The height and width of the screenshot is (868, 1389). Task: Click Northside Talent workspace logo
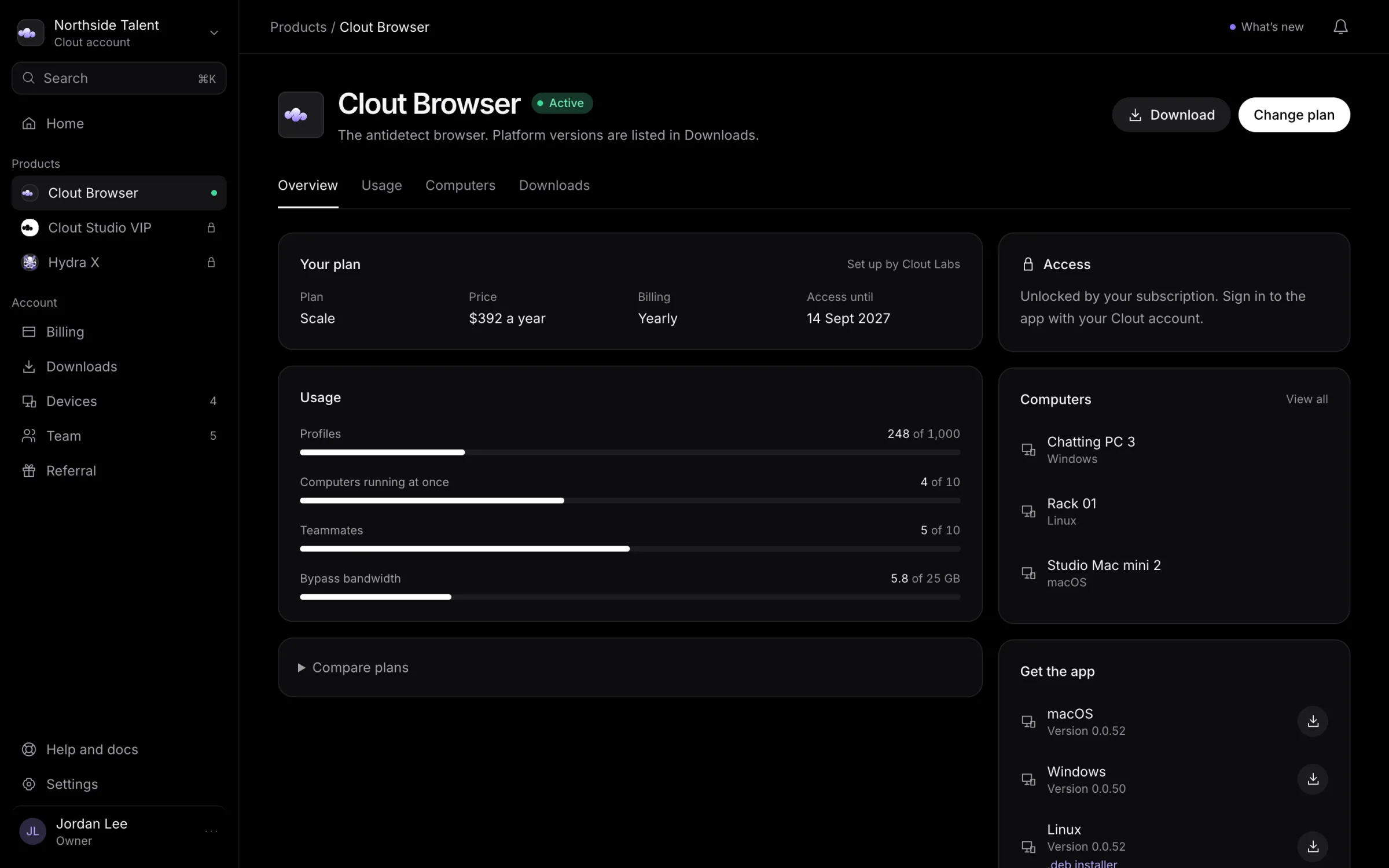[x=30, y=33]
